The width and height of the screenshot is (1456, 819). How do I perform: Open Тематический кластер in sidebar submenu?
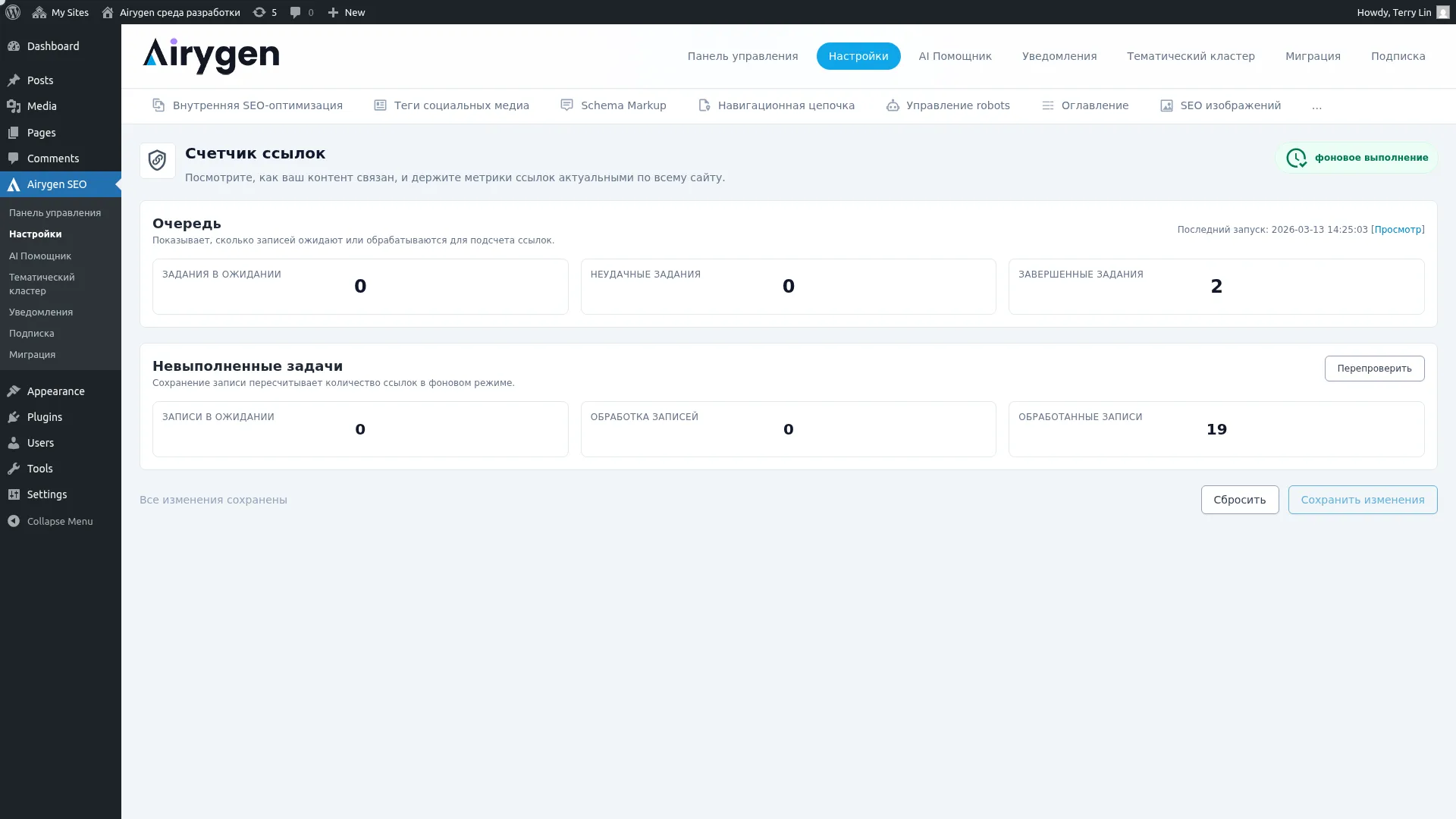click(x=42, y=284)
